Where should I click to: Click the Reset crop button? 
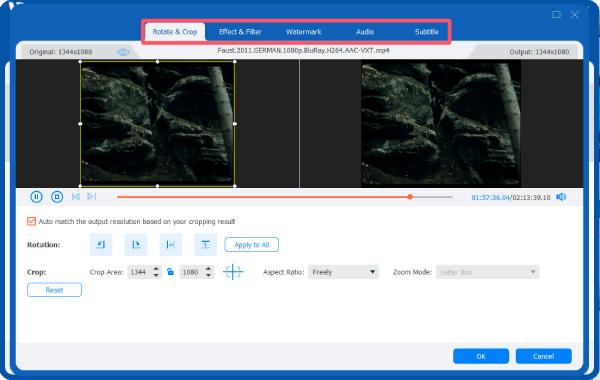click(54, 290)
